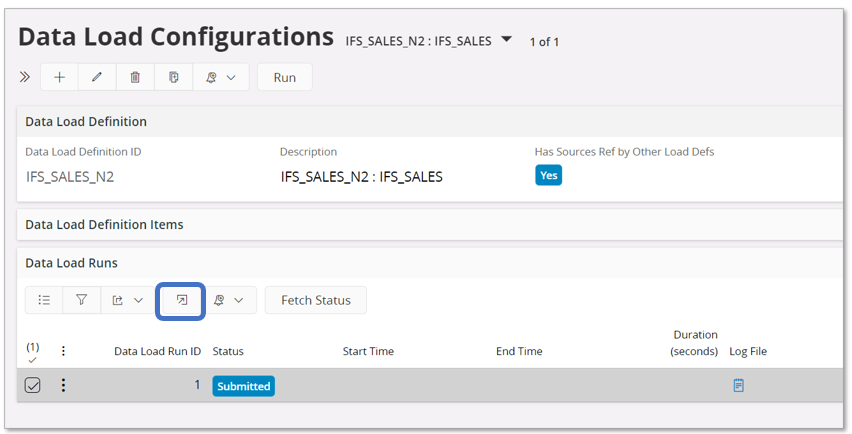Image resolution: width=852 pixels, height=434 pixels.
Task: Open the three-dot menu for run row 1
Action: click(63, 385)
